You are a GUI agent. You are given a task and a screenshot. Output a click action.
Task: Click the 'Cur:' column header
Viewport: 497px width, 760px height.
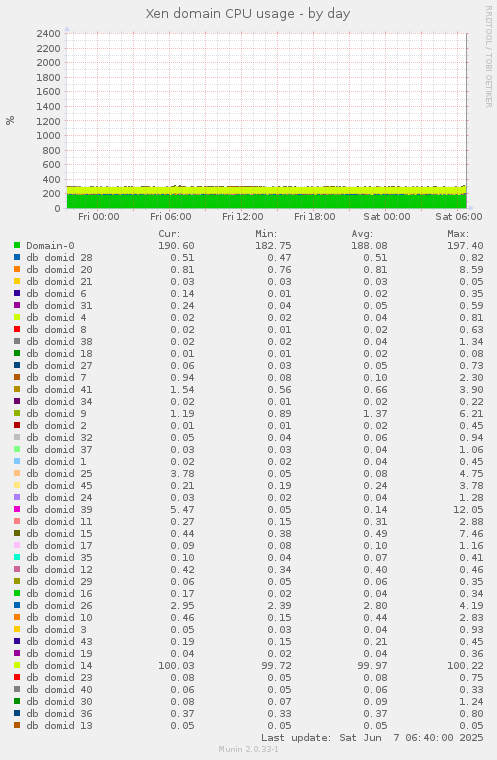pyautogui.click(x=170, y=234)
